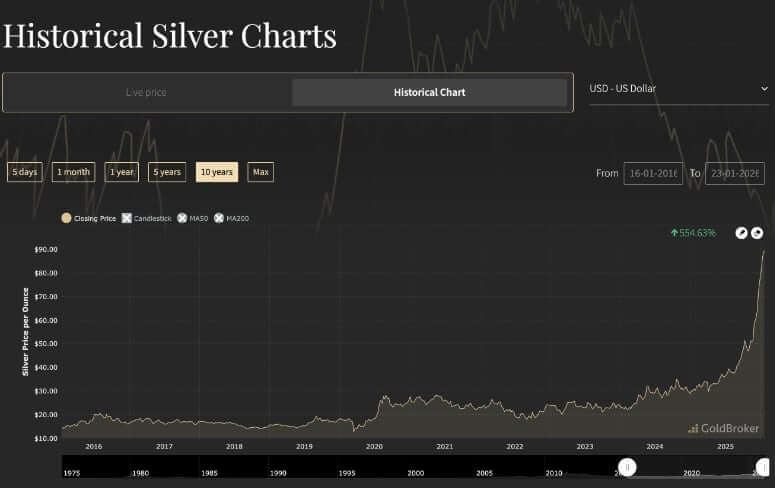Show the Max time range
The height and width of the screenshot is (488, 775).
point(261,172)
